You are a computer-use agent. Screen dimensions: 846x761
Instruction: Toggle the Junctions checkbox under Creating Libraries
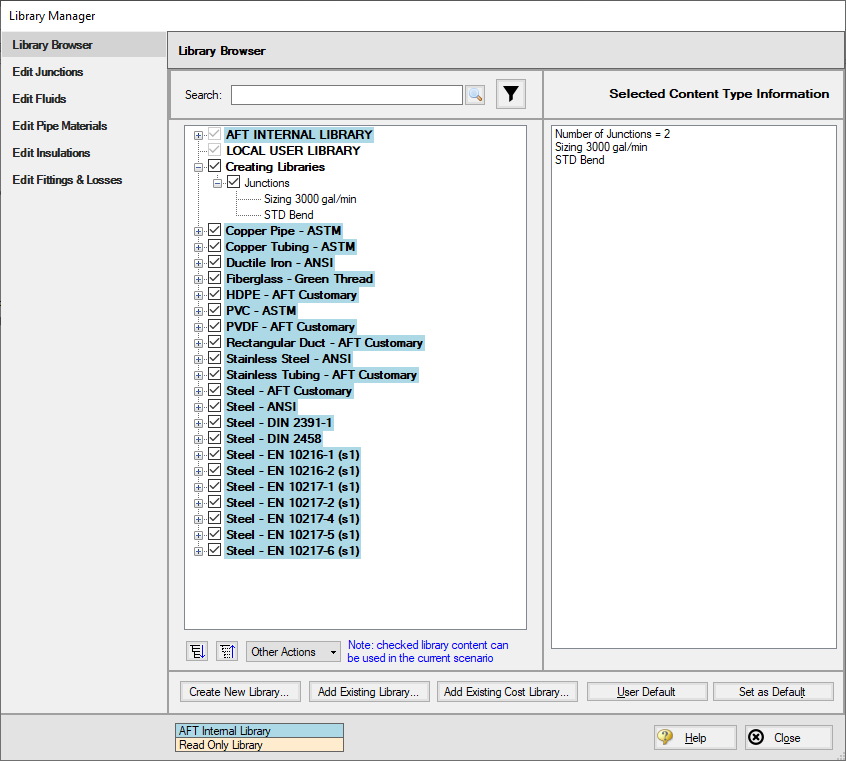point(234,183)
